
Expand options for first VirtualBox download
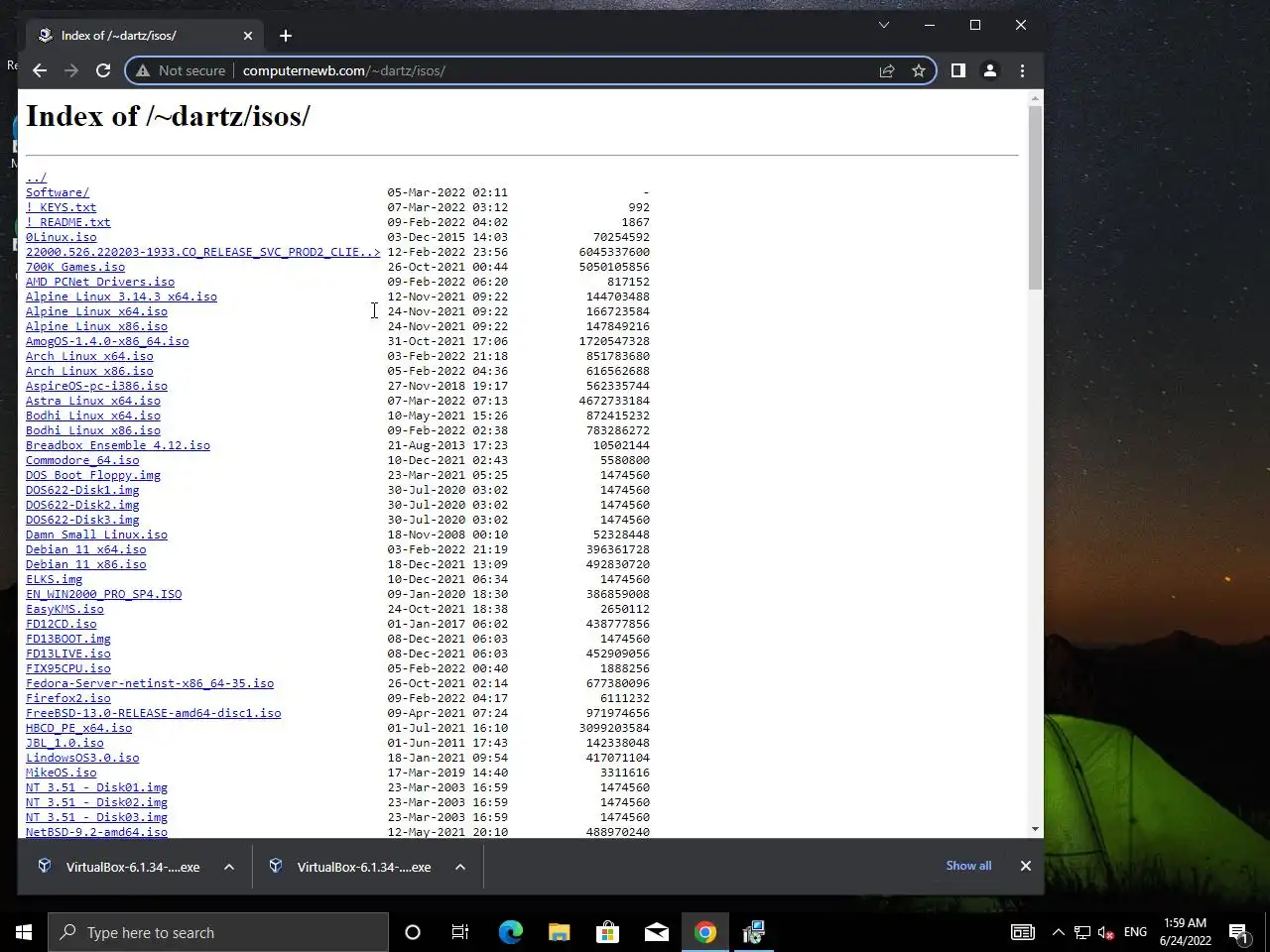click(229, 867)
